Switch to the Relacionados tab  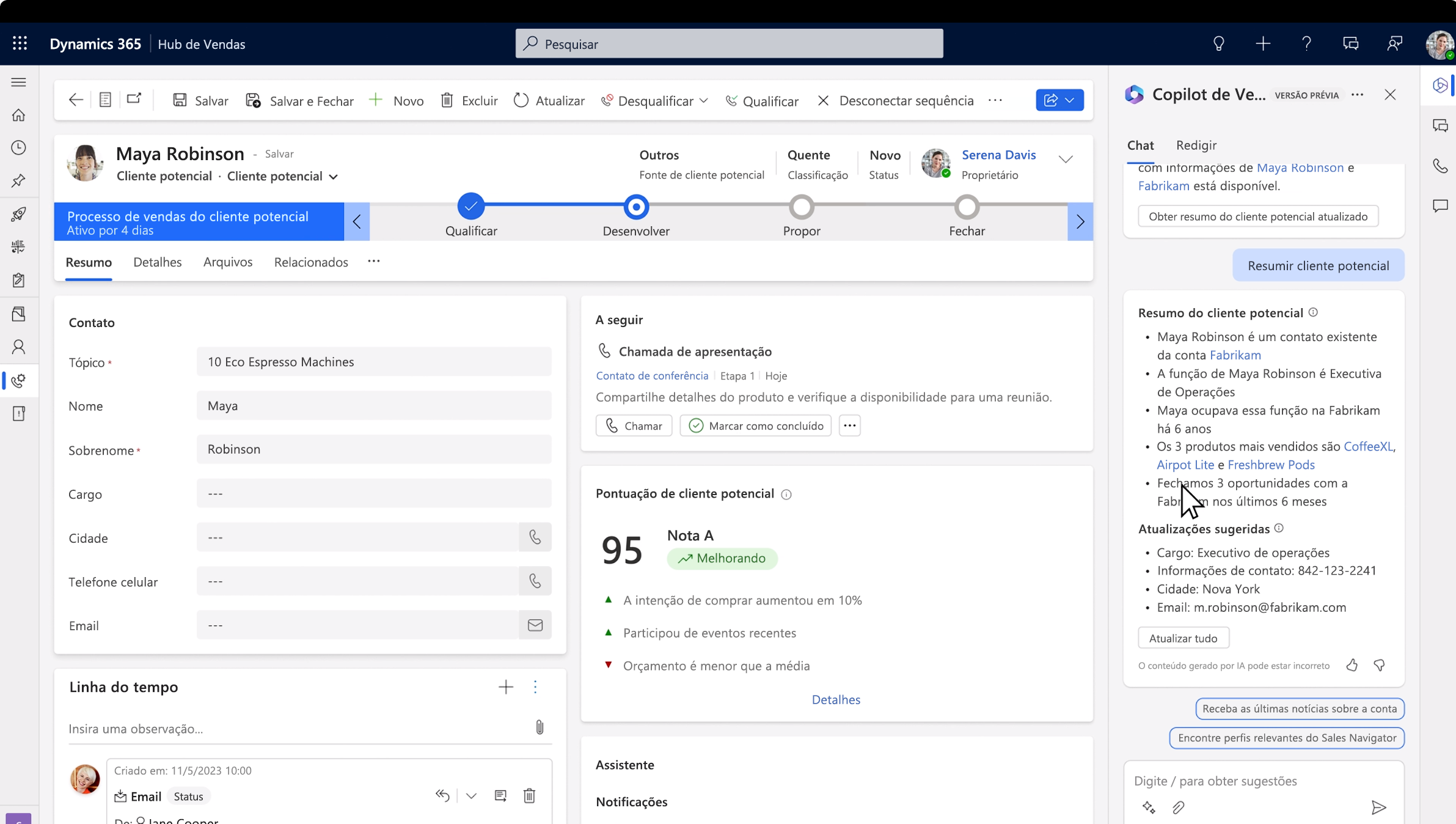[311, 262]
